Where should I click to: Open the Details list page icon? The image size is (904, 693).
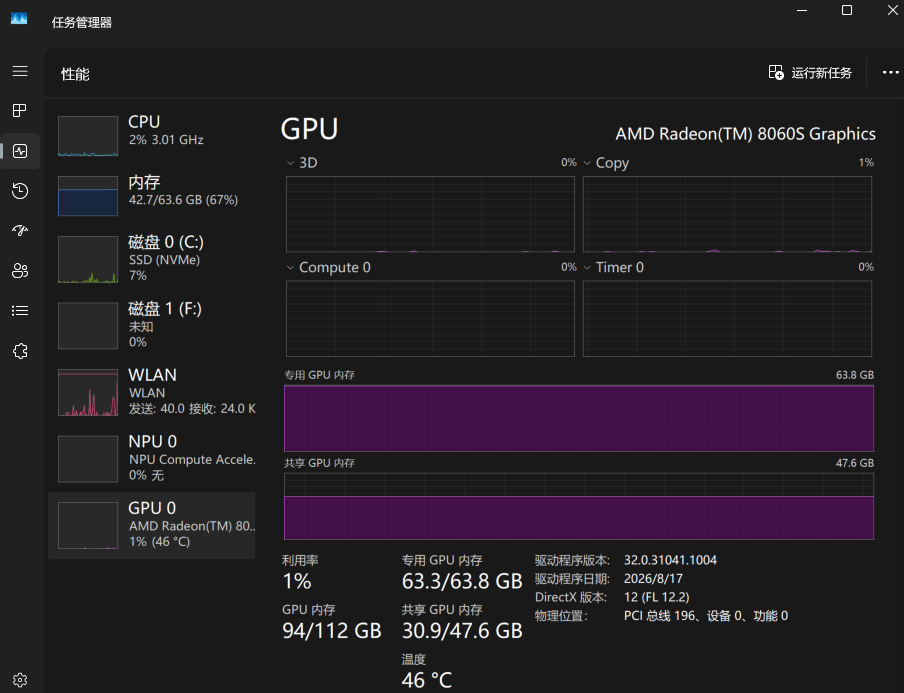click(x=20, y=311)
